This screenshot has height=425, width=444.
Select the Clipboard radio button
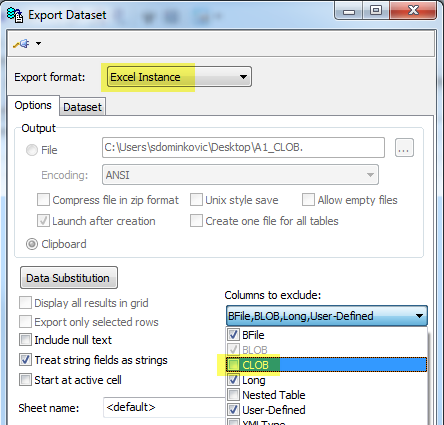click(32, 244)
